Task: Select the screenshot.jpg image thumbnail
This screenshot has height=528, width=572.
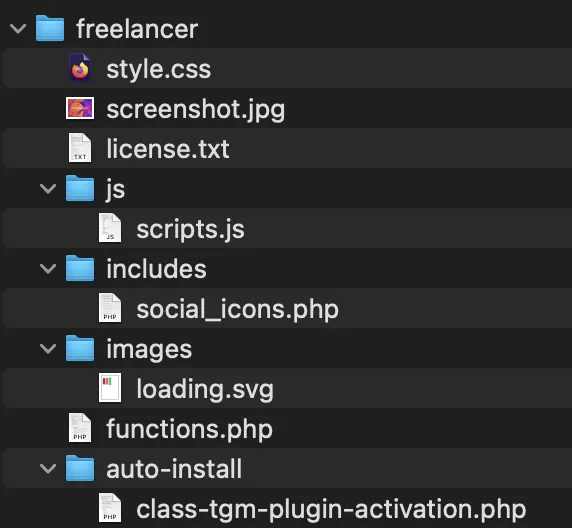Action: tap(80, 108)
